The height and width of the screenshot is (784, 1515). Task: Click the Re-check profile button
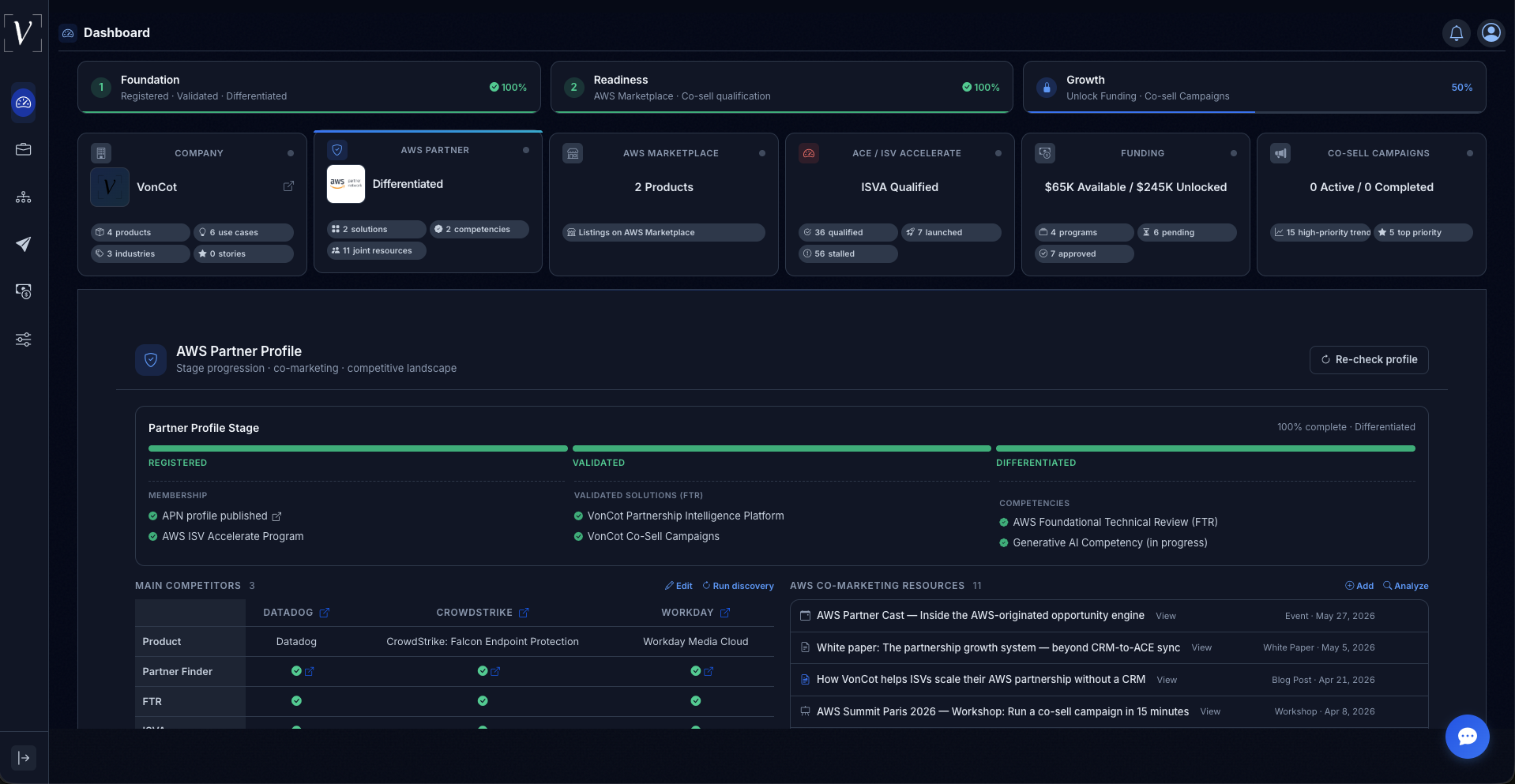[x=1369, y=359]
